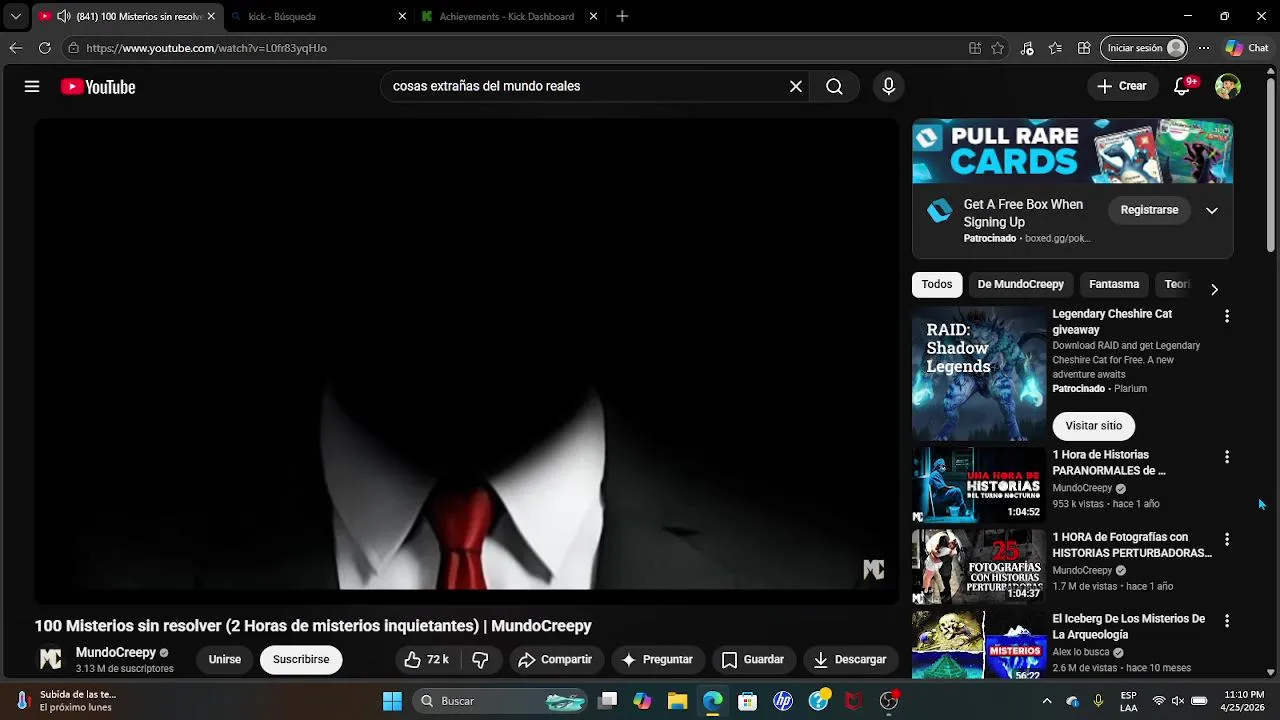Open the Pull Rare Cards ad banner
The height and width of the screenshot is (720, 1280).
1072,152
